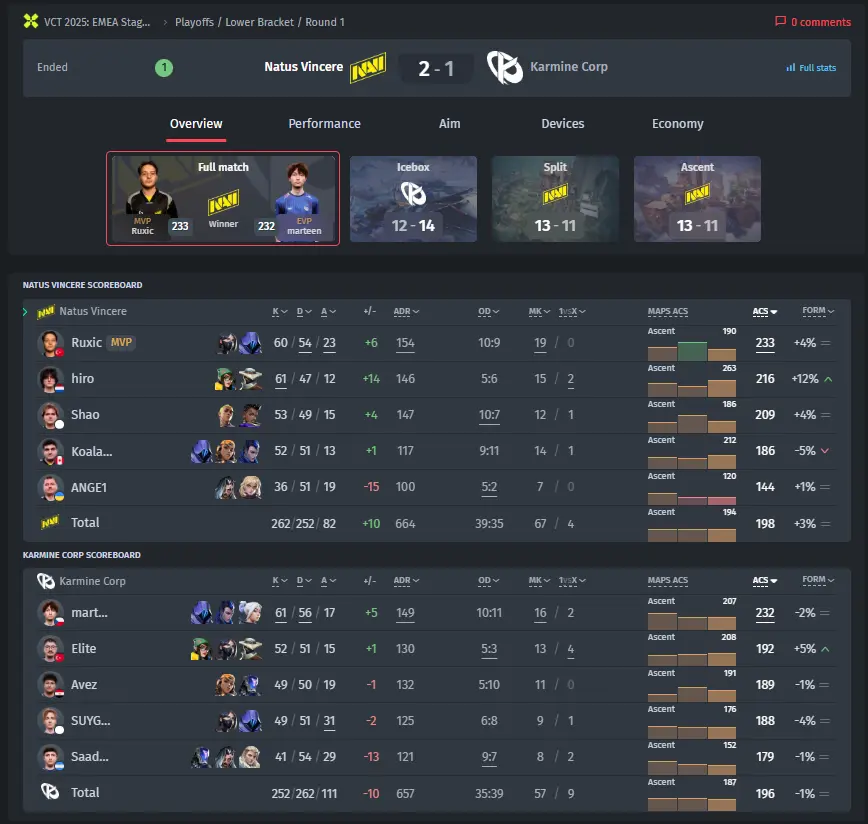Sort Karmine Corp scoreboard by A column

pos(328,581)
